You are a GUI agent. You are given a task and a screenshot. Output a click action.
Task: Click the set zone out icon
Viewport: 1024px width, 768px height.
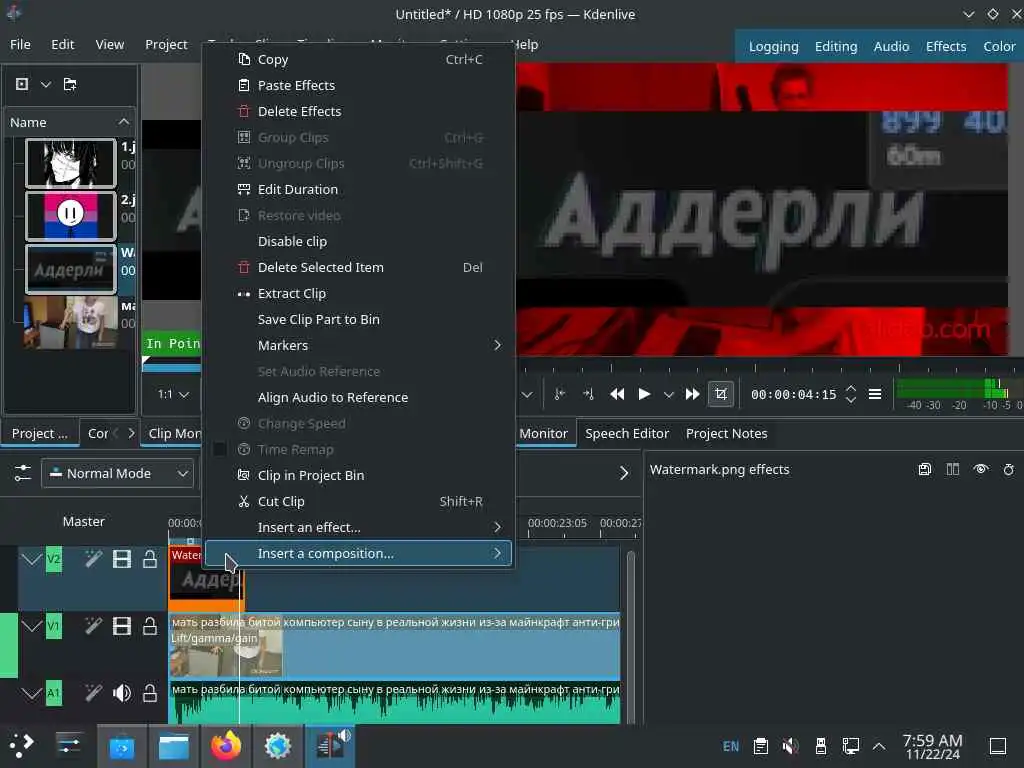tap(588, 394)
